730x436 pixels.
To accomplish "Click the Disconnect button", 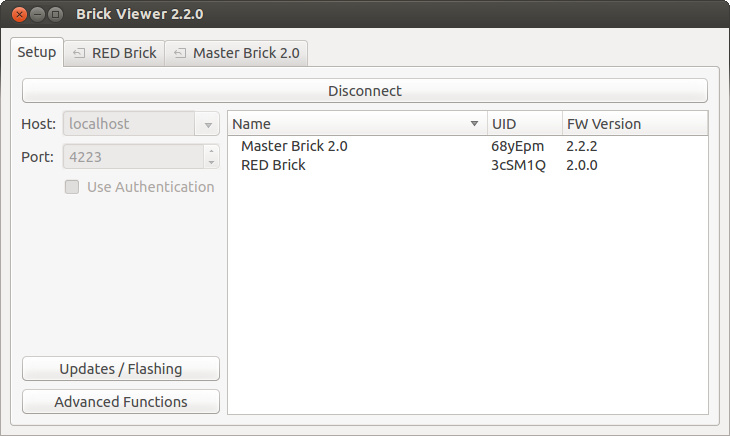I will pos(365,91).
